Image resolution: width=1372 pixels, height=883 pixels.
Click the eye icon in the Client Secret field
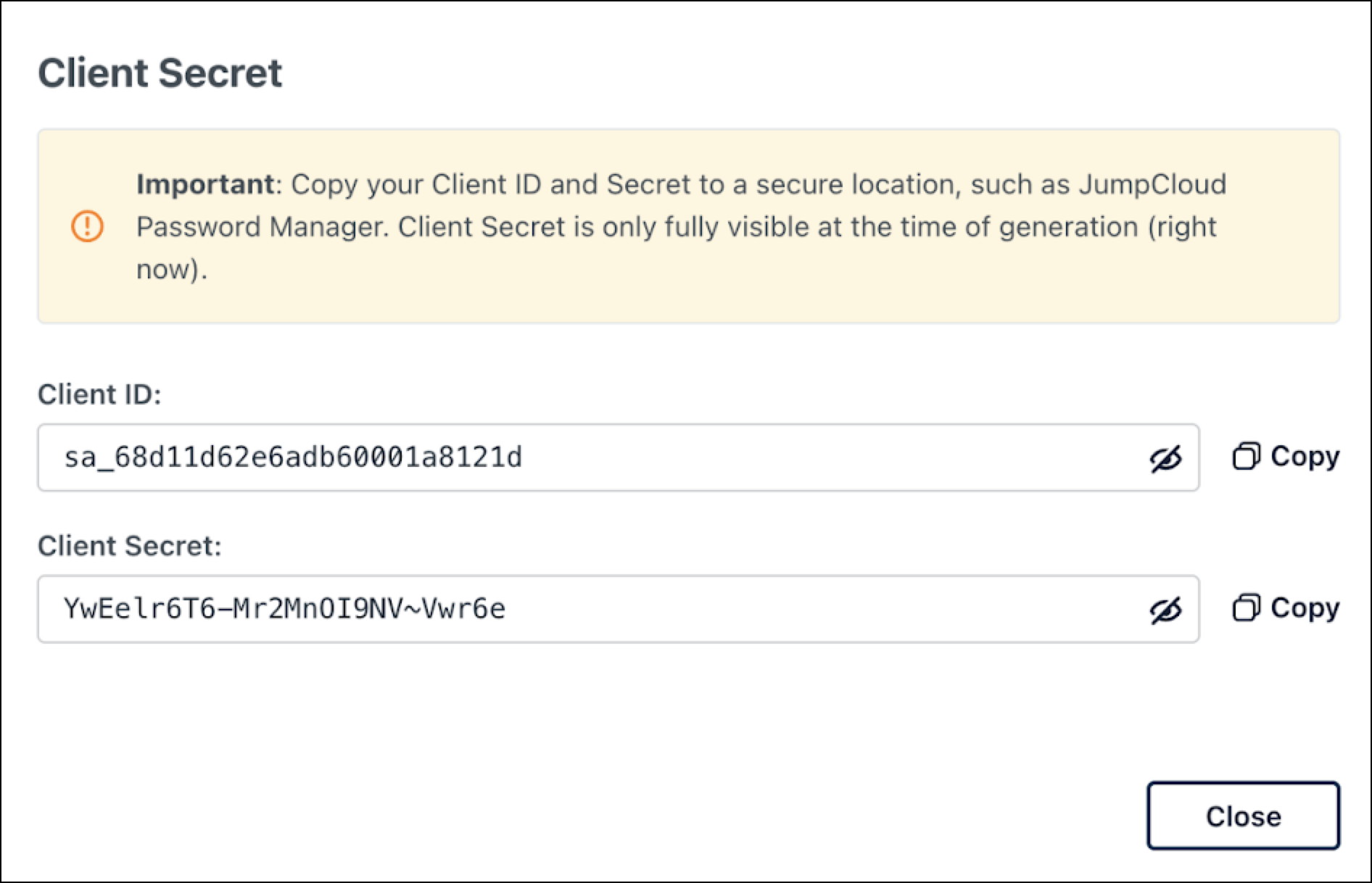point(1167,610)
